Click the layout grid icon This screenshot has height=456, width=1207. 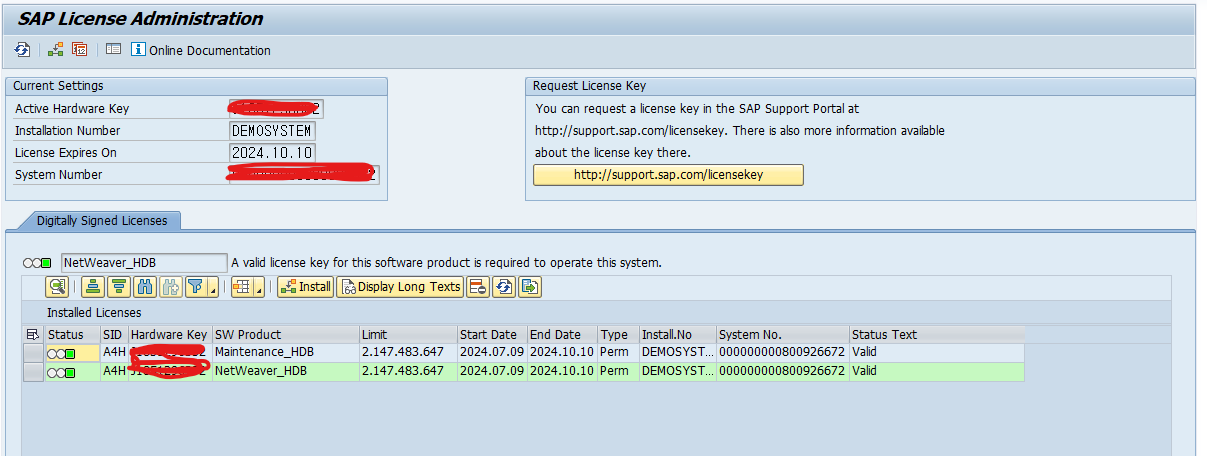241,287
